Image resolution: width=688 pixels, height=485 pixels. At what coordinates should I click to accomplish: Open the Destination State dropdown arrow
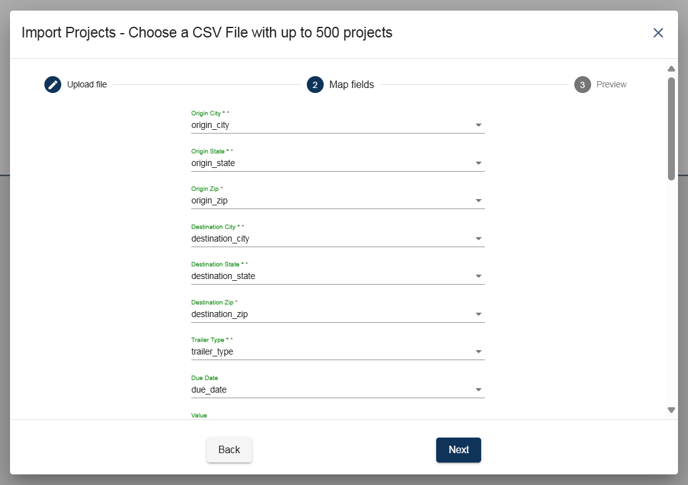click(x=478, y=276)
